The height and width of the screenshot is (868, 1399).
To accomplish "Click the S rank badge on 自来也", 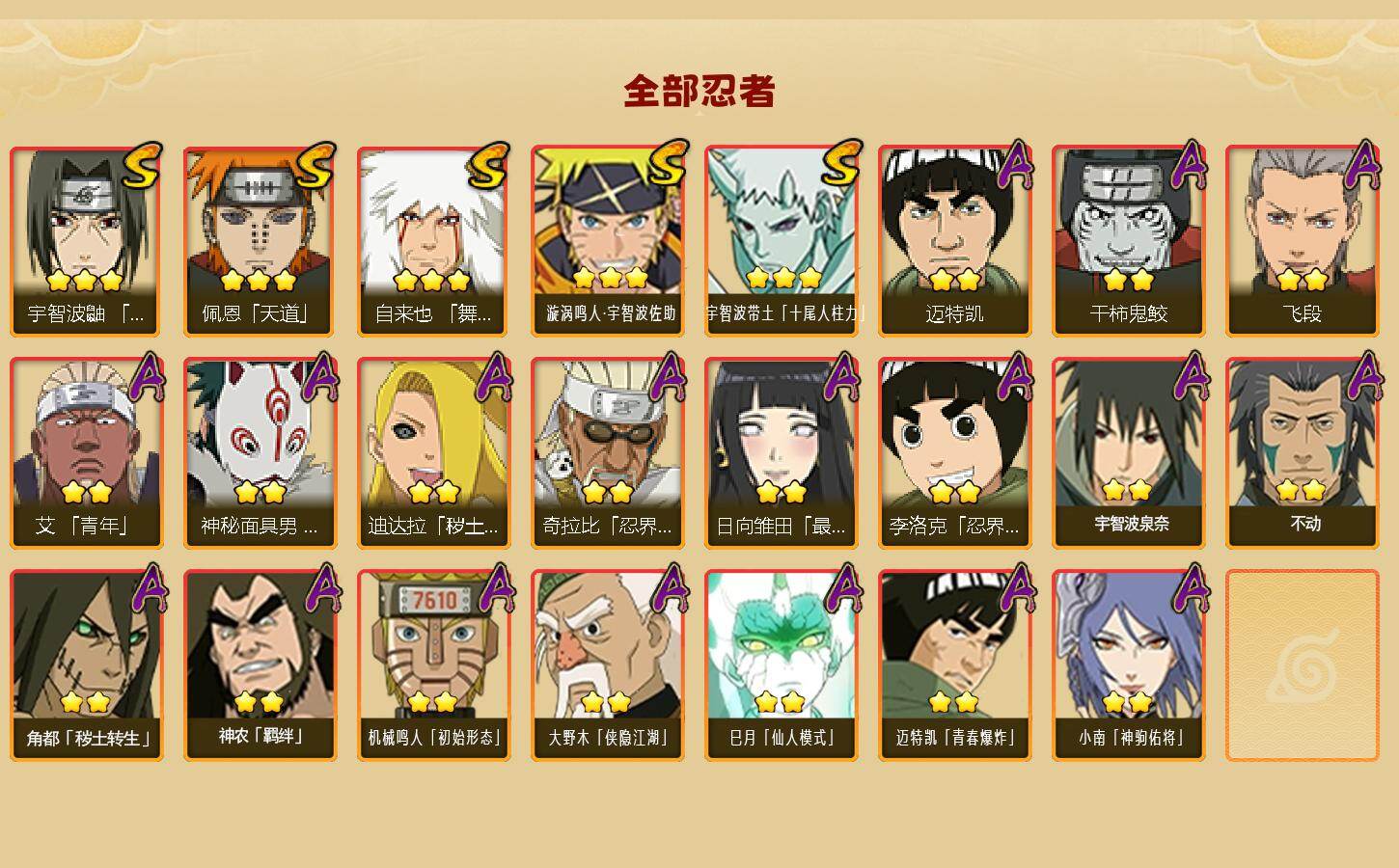I will coord(488,166).
